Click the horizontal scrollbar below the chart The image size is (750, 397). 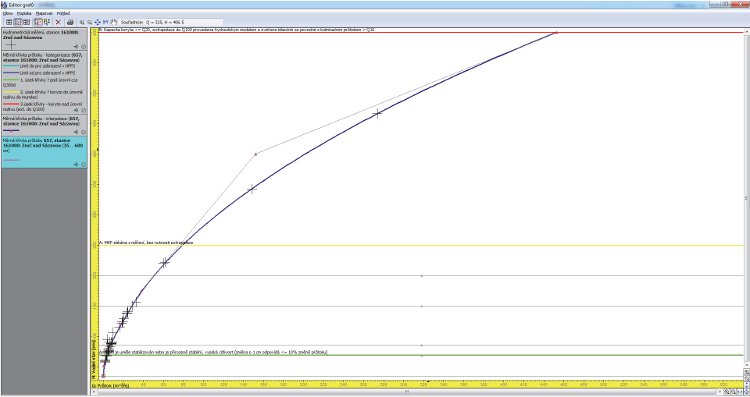coord(407,392)
